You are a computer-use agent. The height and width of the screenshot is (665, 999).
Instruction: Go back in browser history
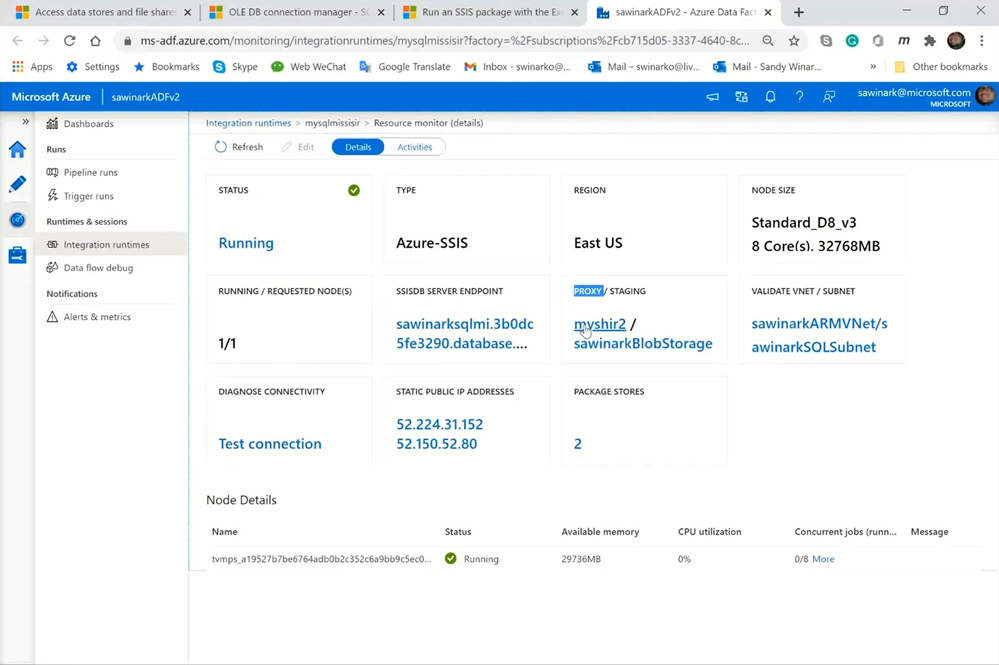(17, 41)
